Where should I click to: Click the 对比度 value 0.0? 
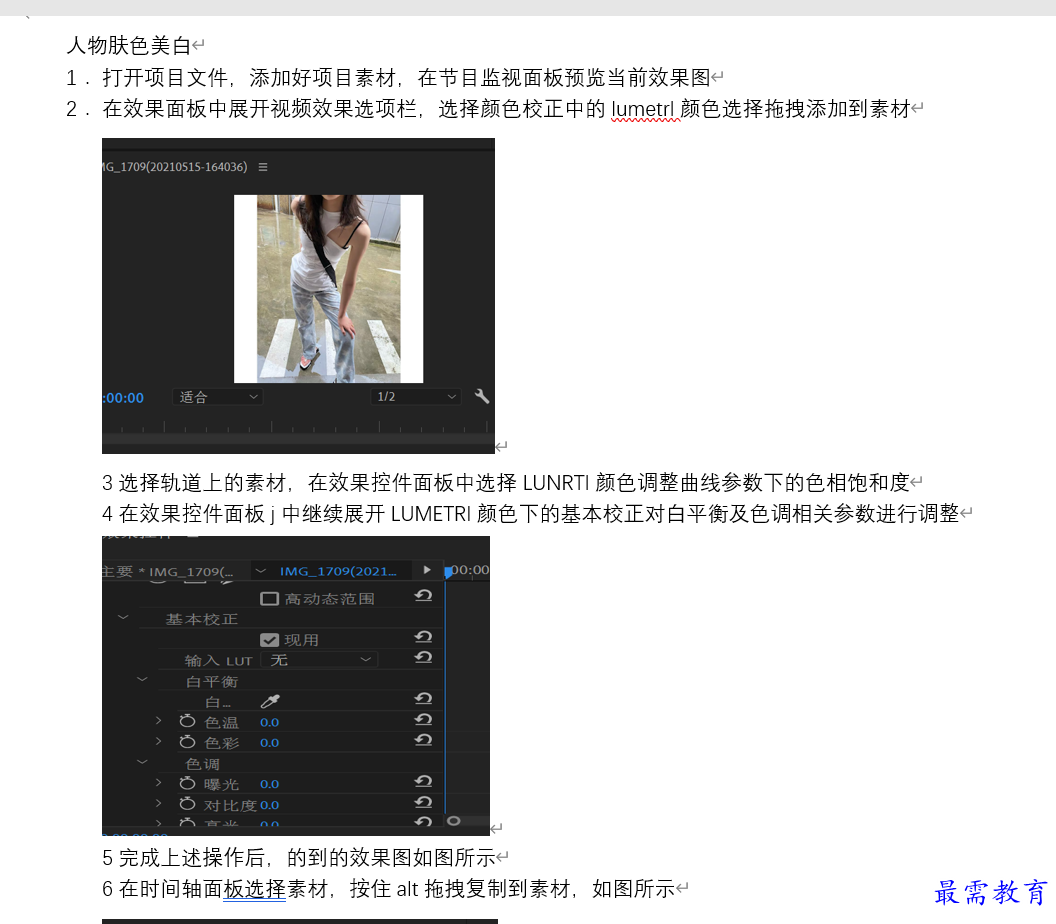tap(269, 805)
